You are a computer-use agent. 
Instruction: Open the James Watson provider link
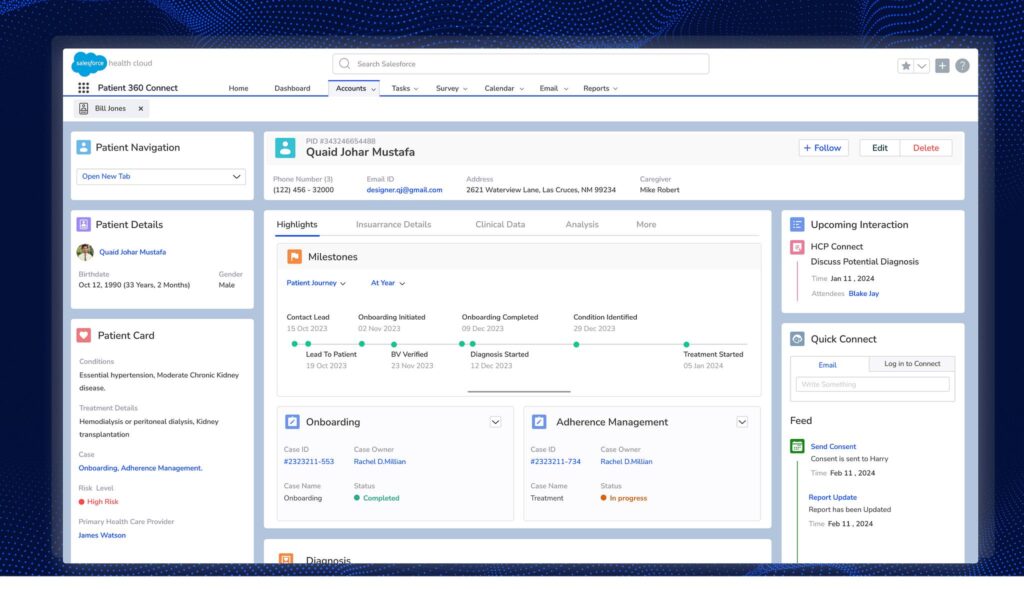(x=102, y=535)
